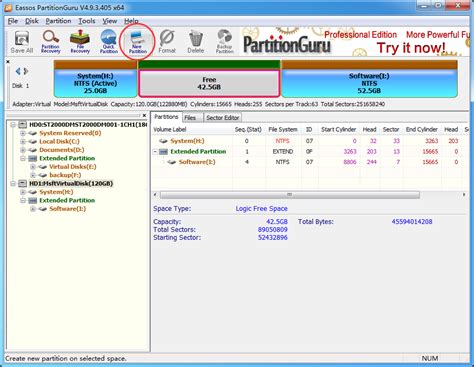Collapse the HD0 disk tree node
Image resolution: width=474 pixels, height=367 pixels.
coord(13,125)
